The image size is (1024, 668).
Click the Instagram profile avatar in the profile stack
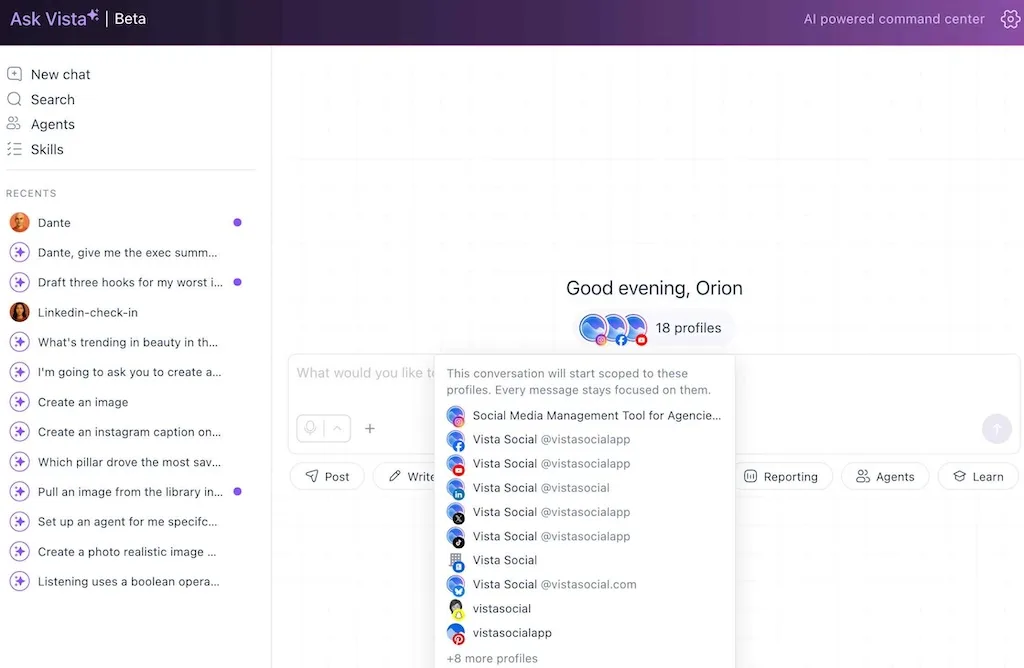coord(594,328)
